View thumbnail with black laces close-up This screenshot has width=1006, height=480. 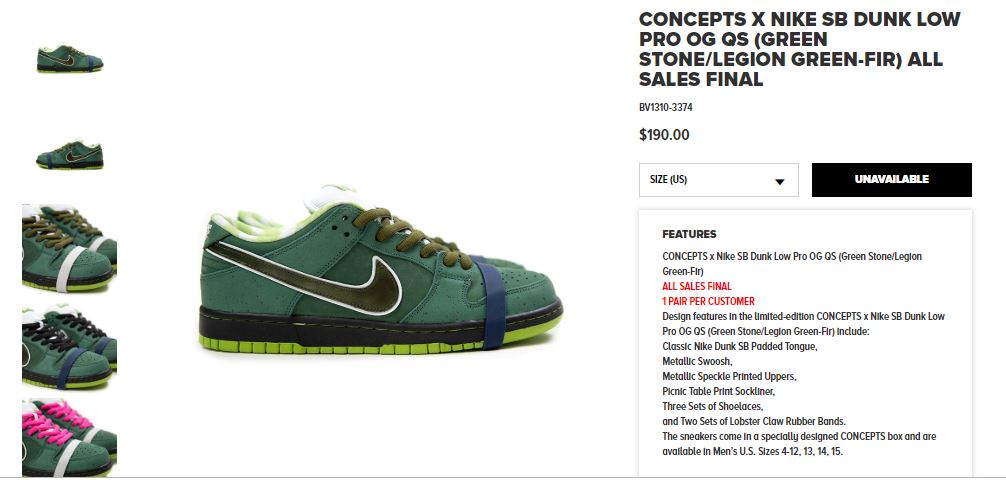tap(69, 347)
